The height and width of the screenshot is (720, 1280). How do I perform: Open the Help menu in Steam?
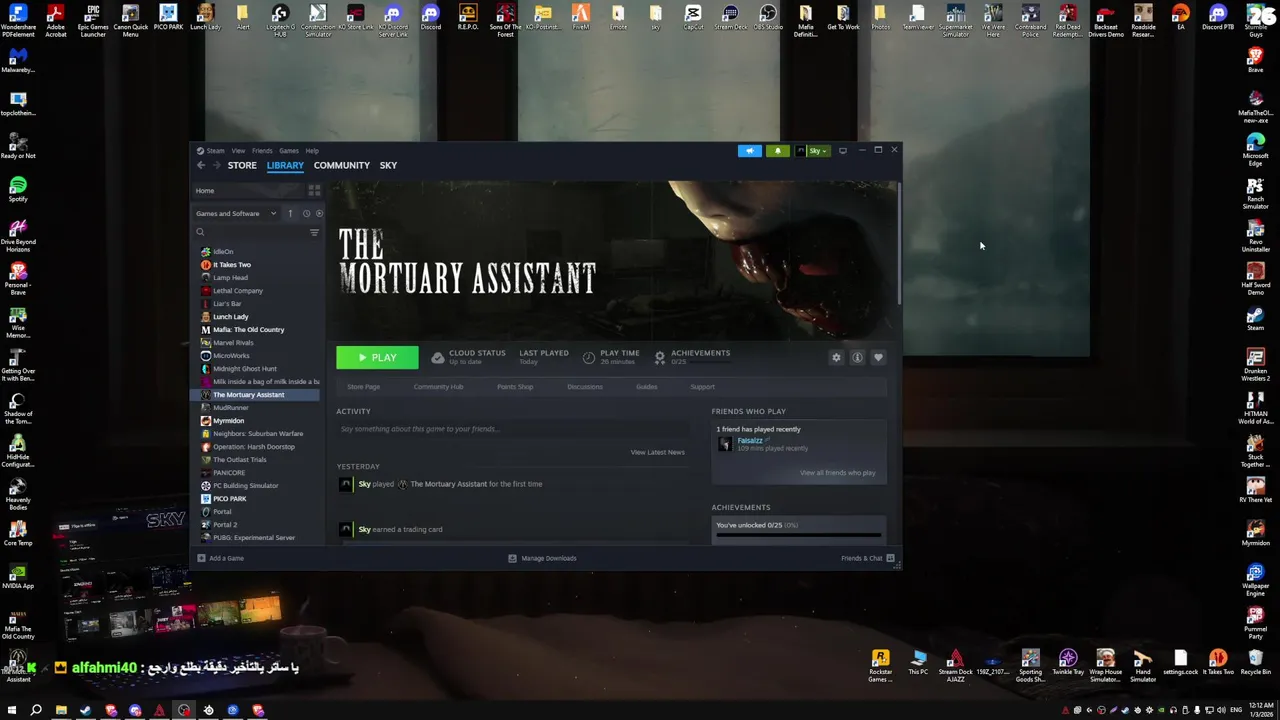(312, 151)
